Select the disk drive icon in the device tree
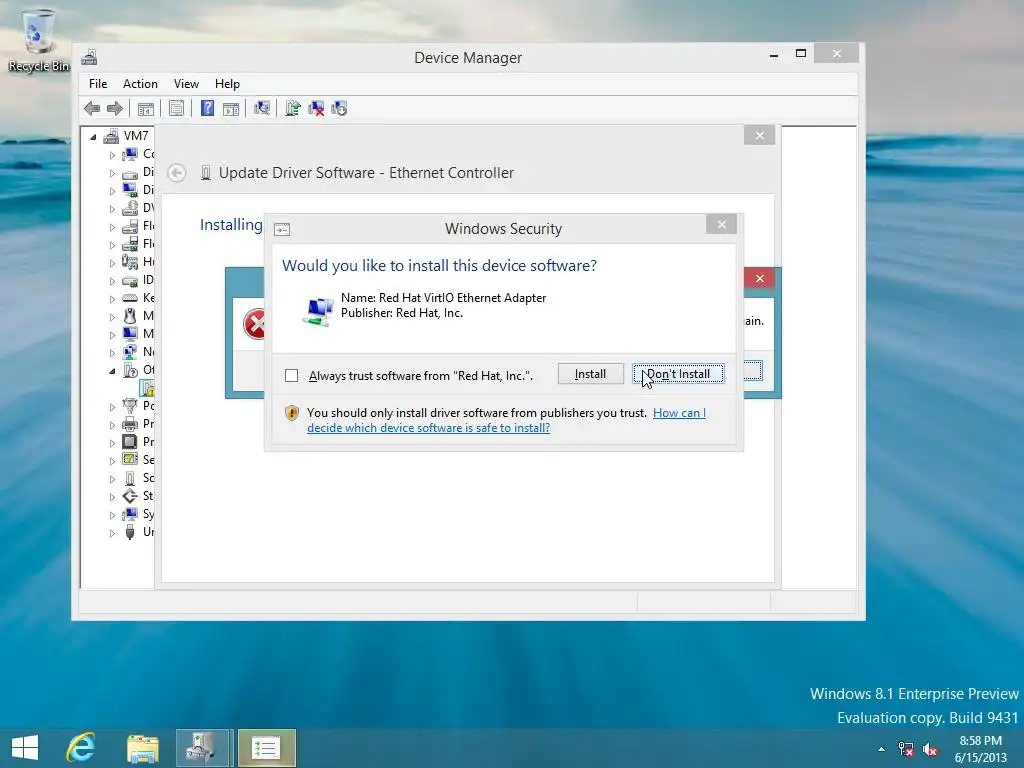1024x768 pixels. pos(130,172)
